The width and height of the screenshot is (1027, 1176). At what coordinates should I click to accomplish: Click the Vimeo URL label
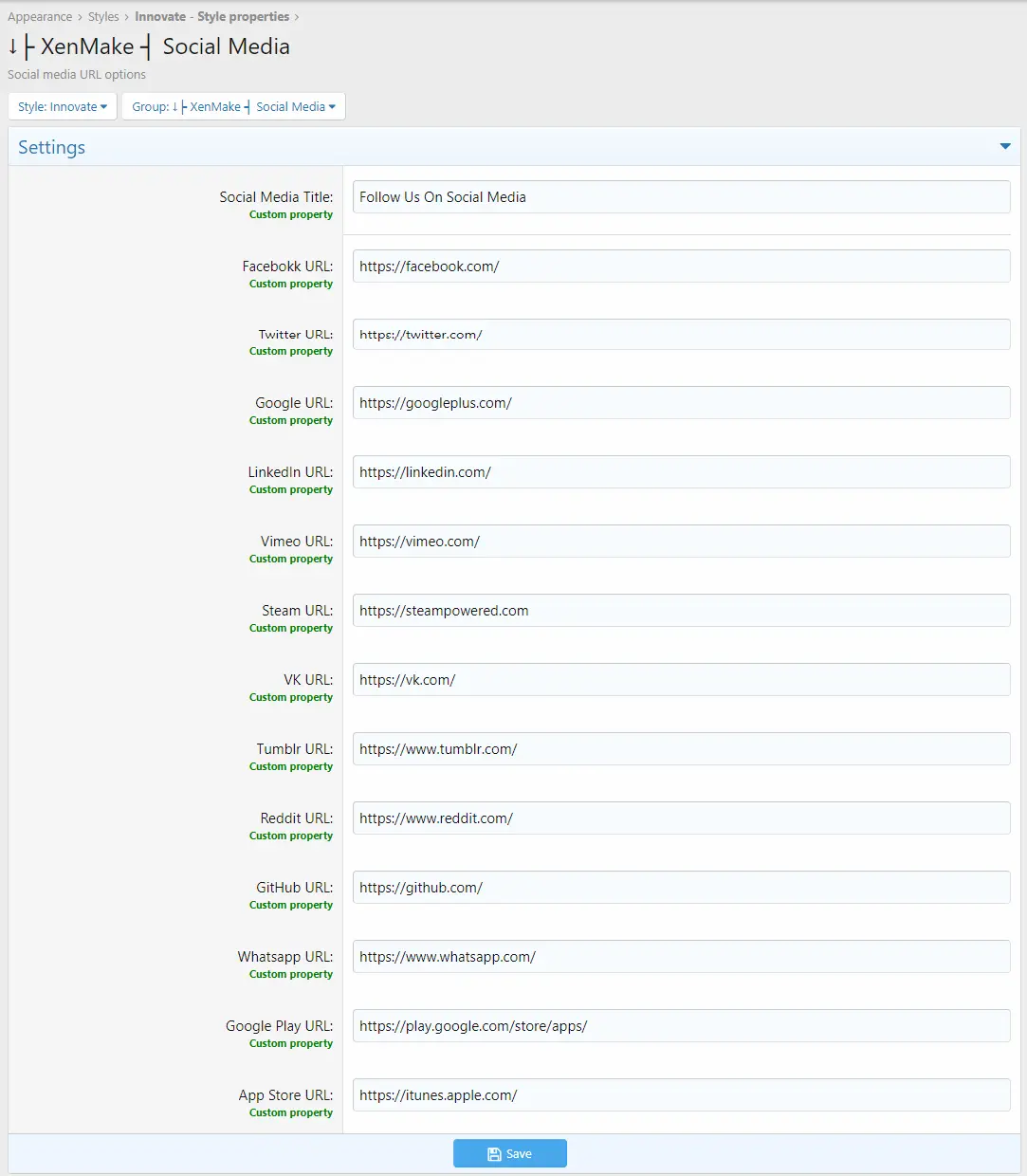(297, 542)
